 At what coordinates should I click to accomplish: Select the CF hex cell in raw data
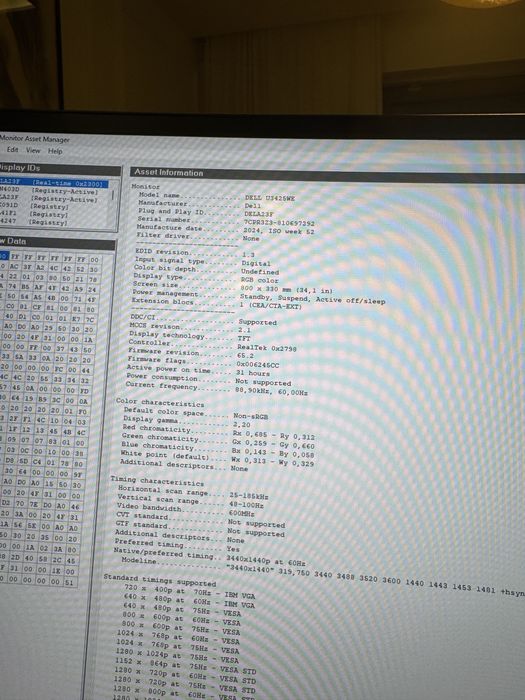tap(37, 308)
